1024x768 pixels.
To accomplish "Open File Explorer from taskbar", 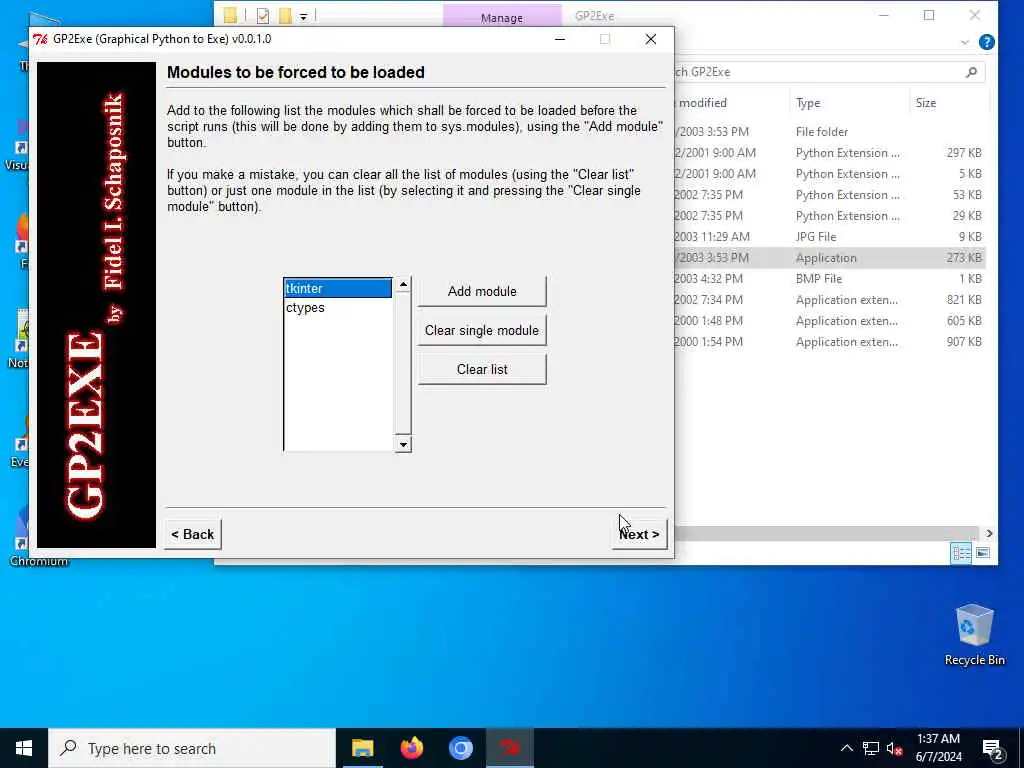I will [x=362, y=748].
